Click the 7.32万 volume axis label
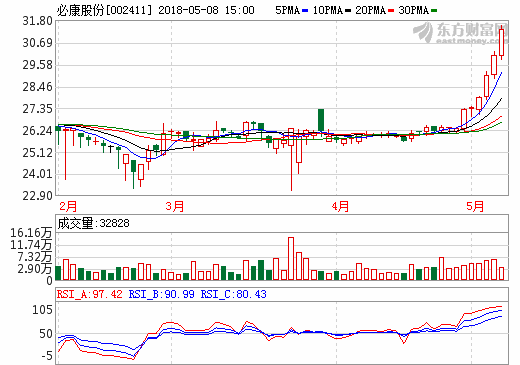520x365 pixels. [x=35, y=257]
